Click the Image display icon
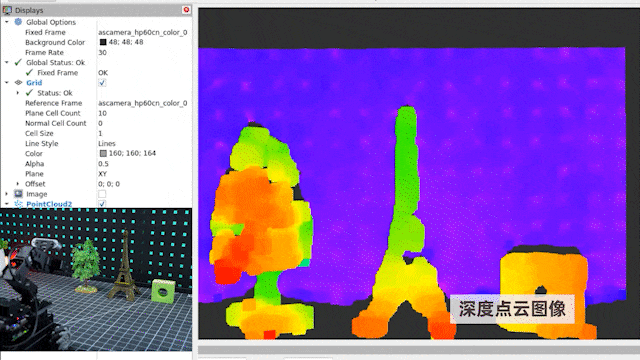This screenshot has width=640, height=360. tap(18, 194)
